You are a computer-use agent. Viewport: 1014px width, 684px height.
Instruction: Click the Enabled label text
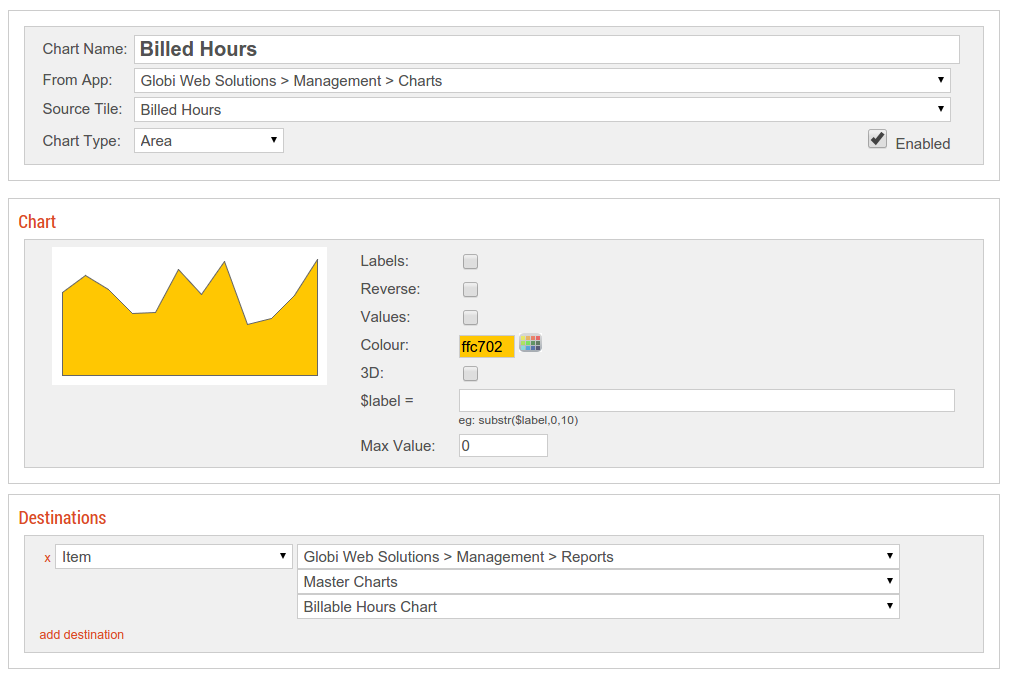(x=923, y=144)
